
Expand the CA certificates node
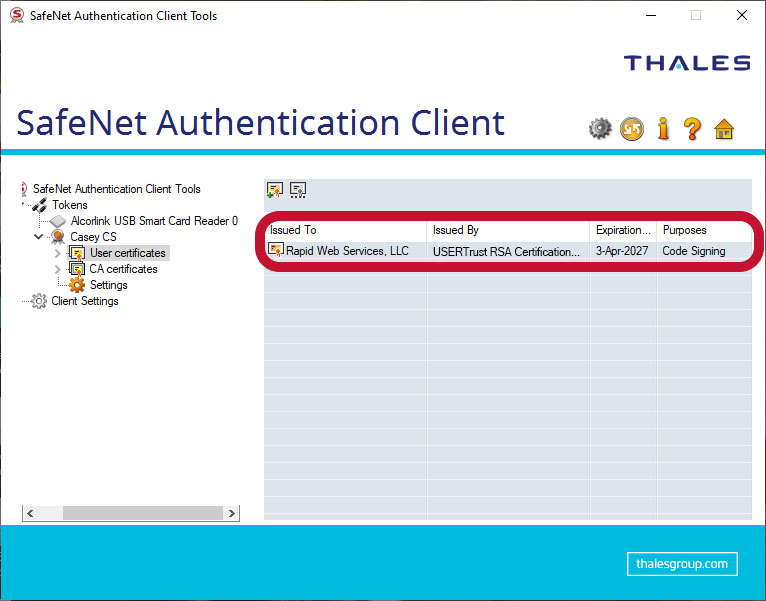coord(58,269)
